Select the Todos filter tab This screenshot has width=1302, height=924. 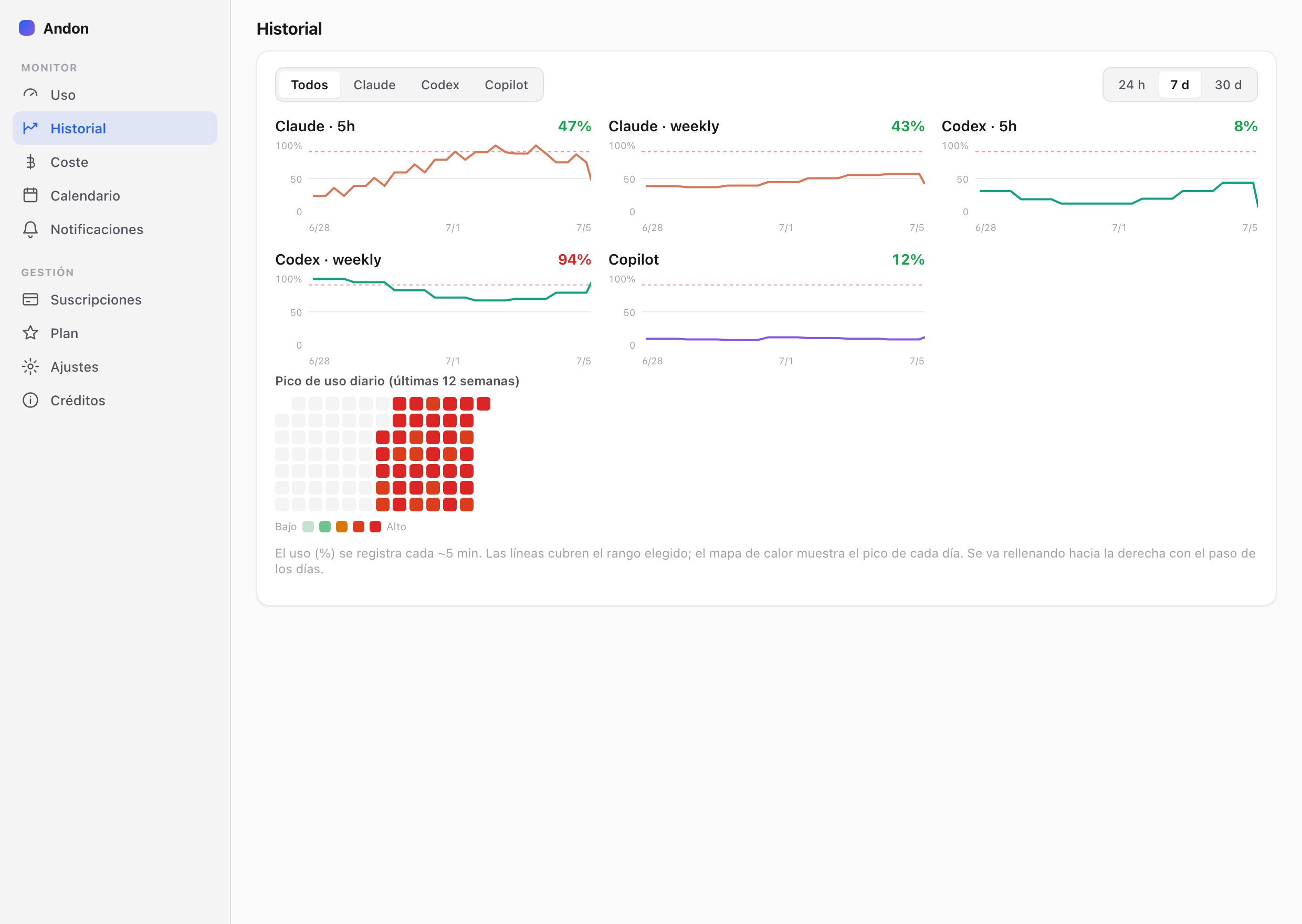pos(309,85)
